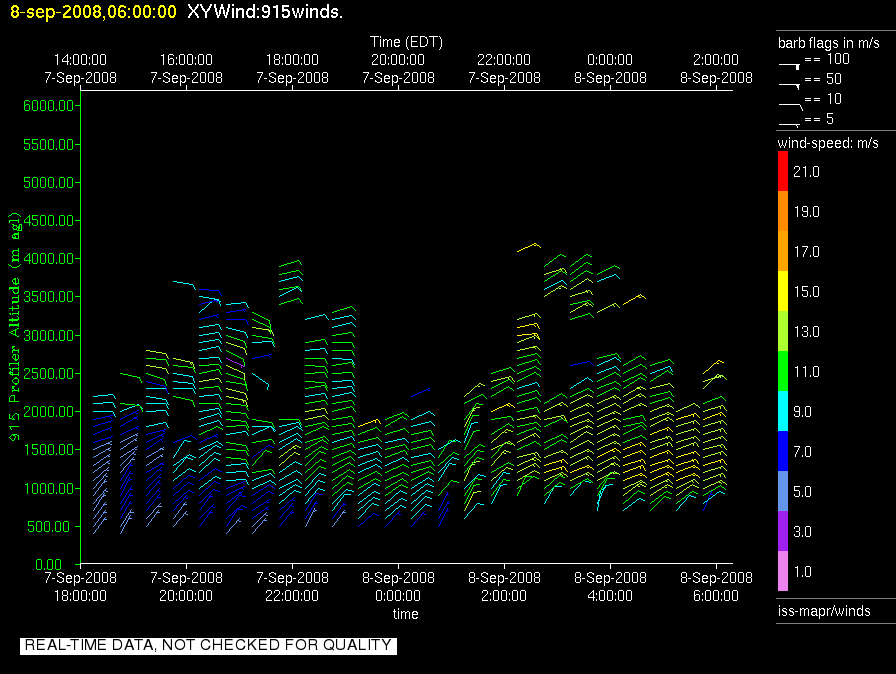Click the top axis 2:00:00 8-Sep-2008 label

tap(716, 69)
